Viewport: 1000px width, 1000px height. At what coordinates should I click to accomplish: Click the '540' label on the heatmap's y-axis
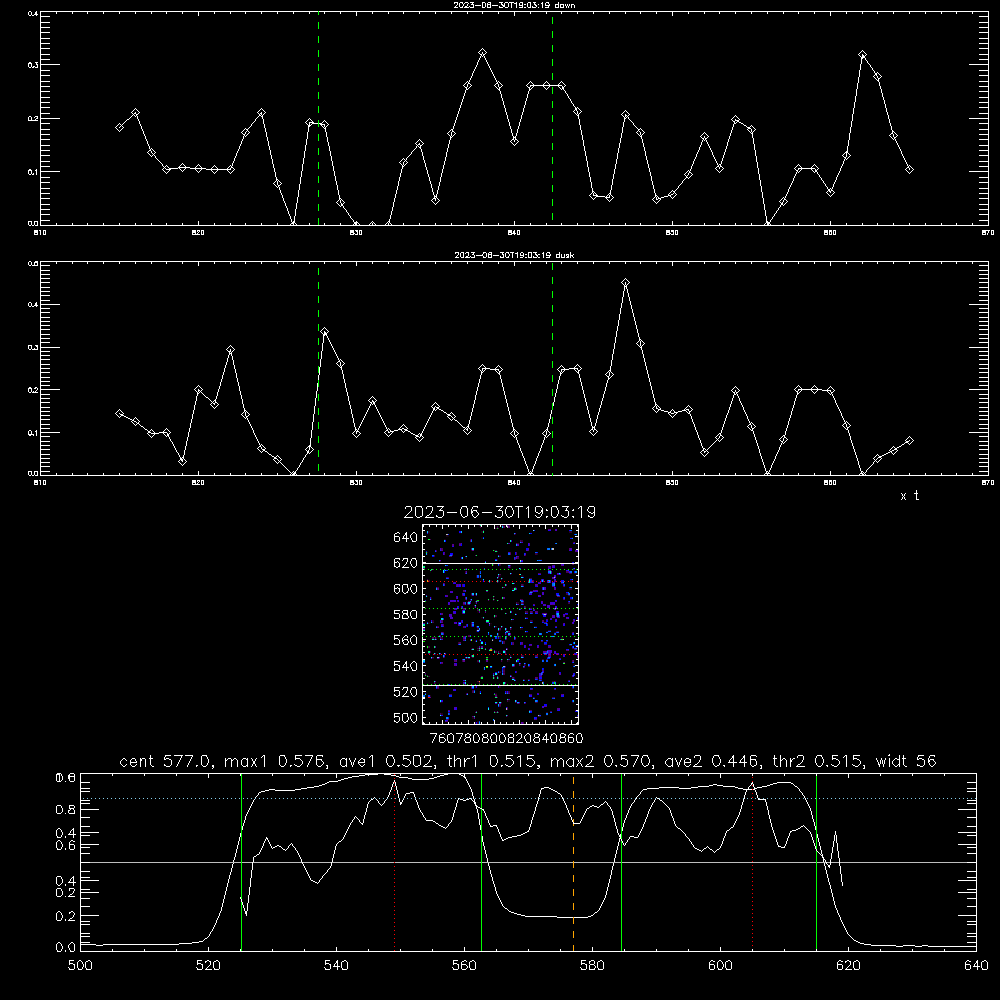406,666
